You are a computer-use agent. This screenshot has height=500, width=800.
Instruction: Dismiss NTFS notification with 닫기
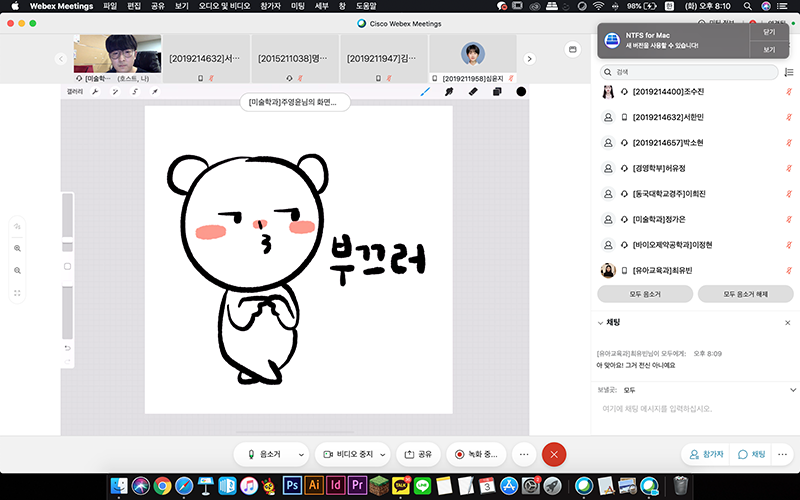coord(769,32)
